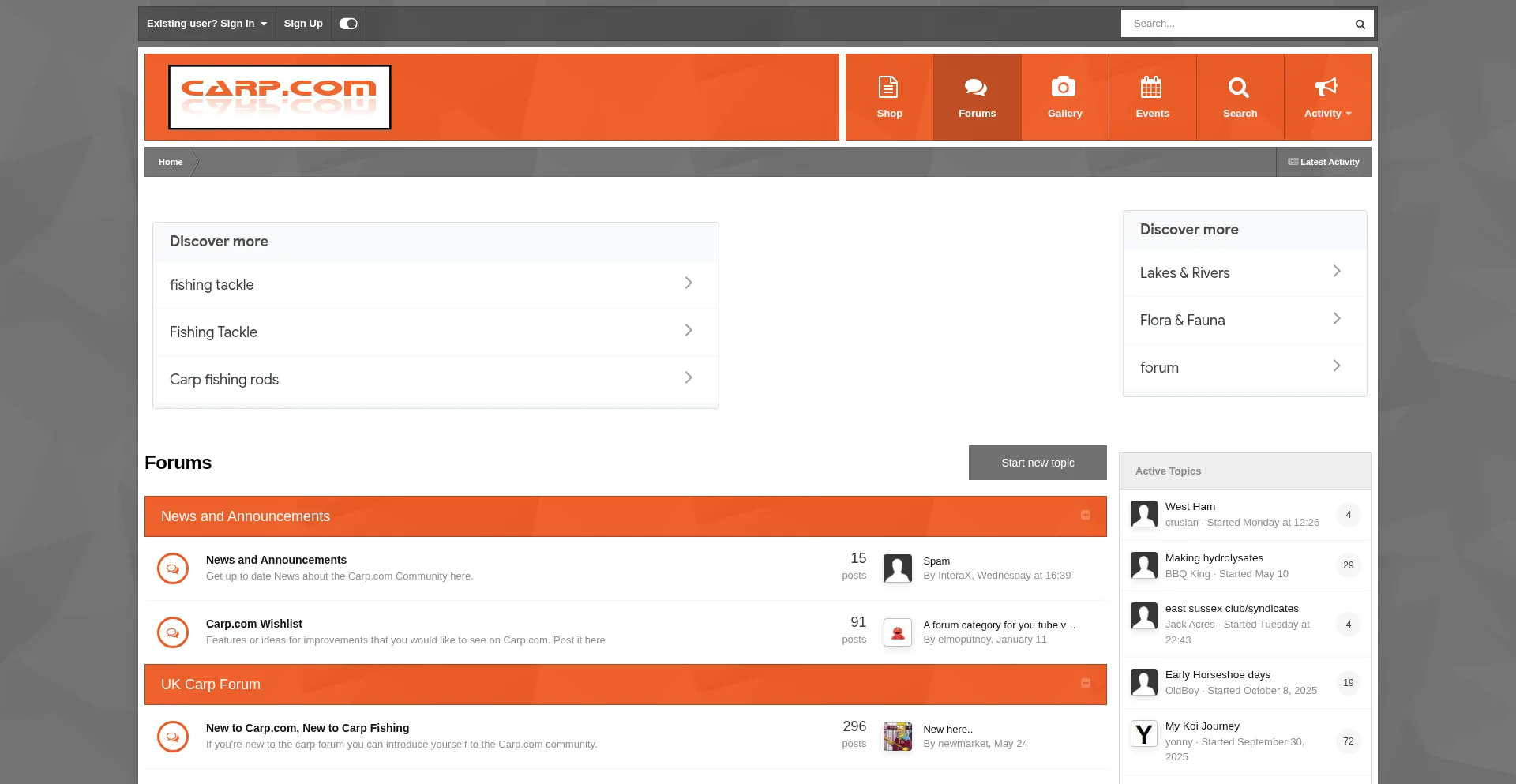1516x784 pixels.
Task: Click the Search magnifier navigation icon
Action: click(1239, 87)
